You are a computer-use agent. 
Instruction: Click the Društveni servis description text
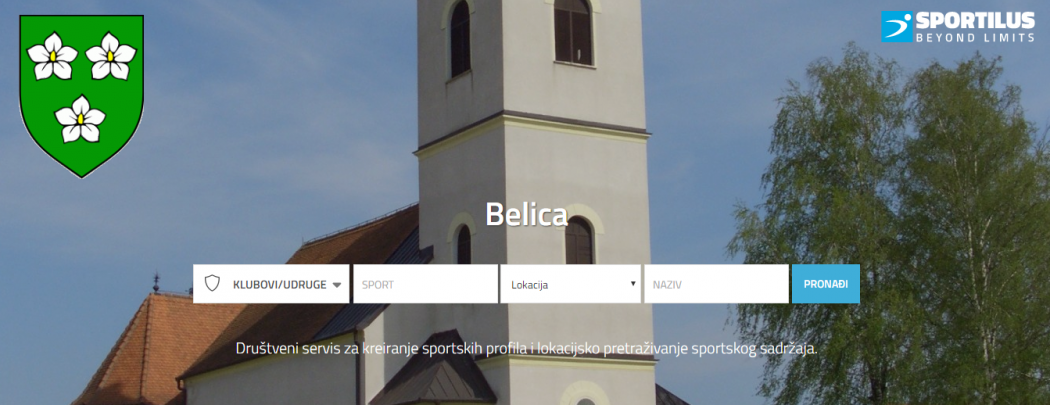[526, 349]
